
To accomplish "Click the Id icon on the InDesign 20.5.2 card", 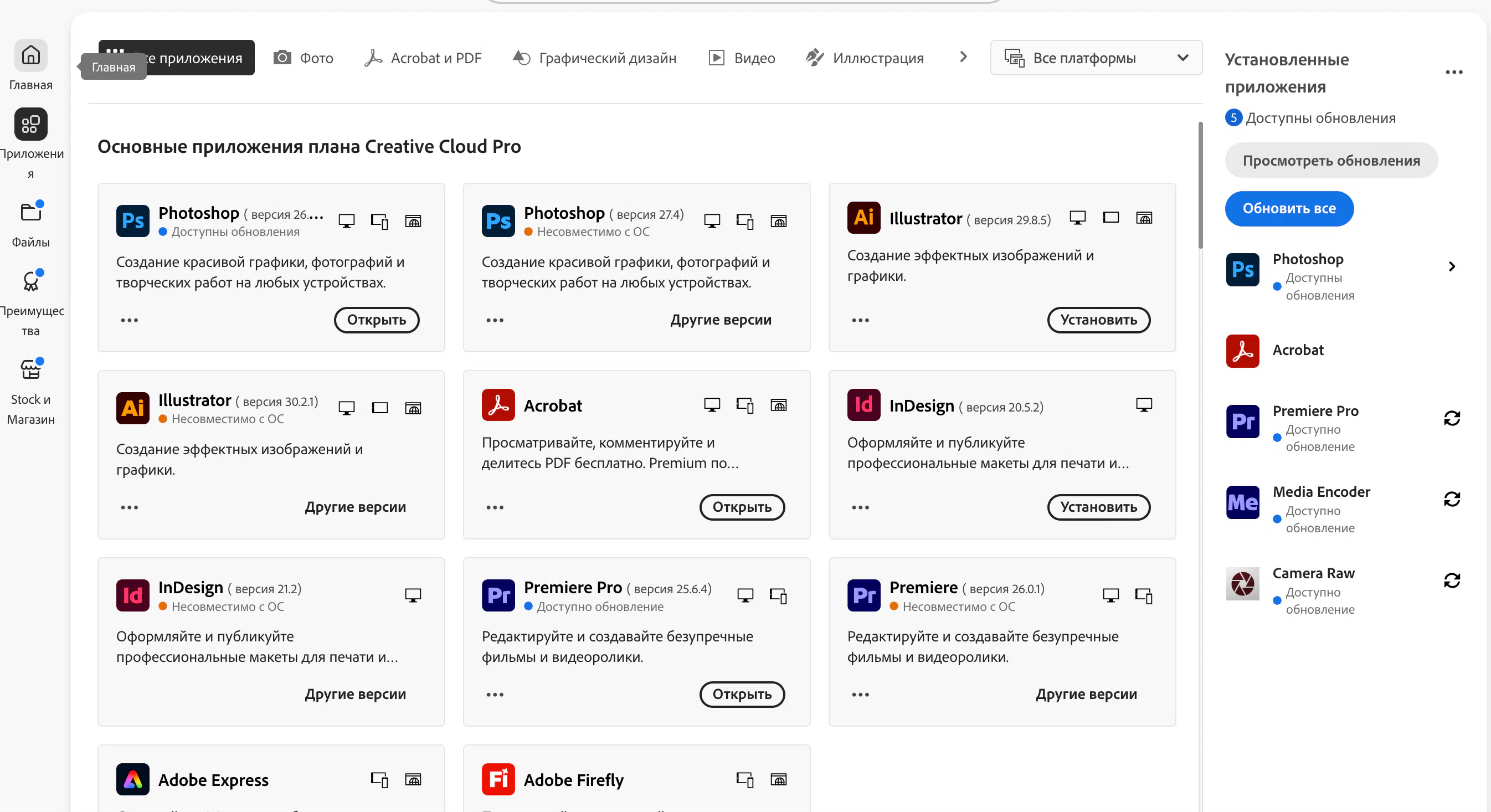I will point(864,405).
